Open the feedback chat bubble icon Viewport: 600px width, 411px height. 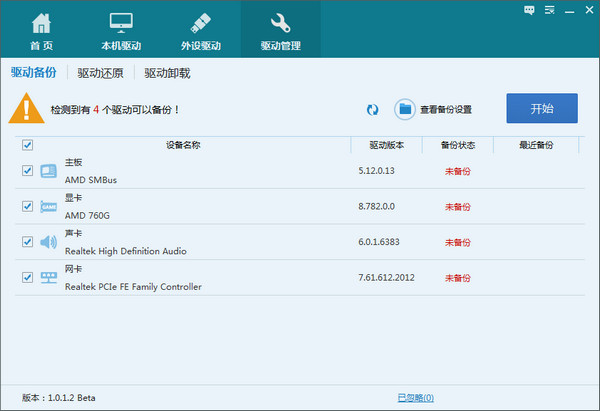point(528,9)
